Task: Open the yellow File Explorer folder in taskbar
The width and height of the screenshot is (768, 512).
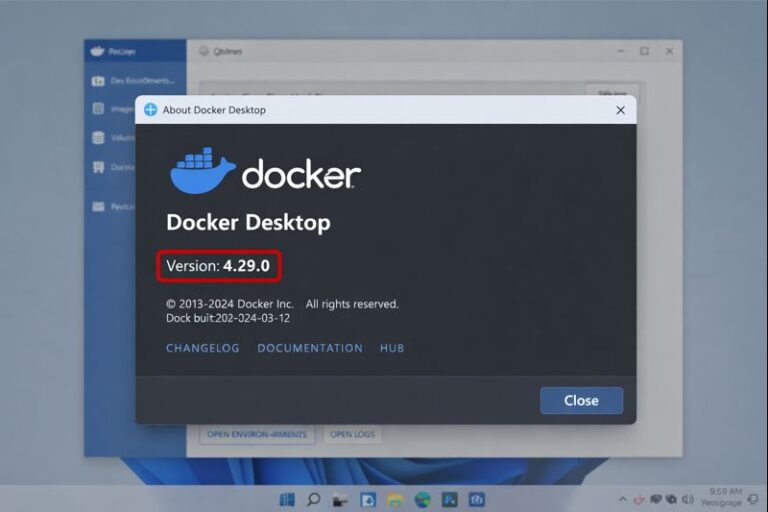Action: click(395, 500)
